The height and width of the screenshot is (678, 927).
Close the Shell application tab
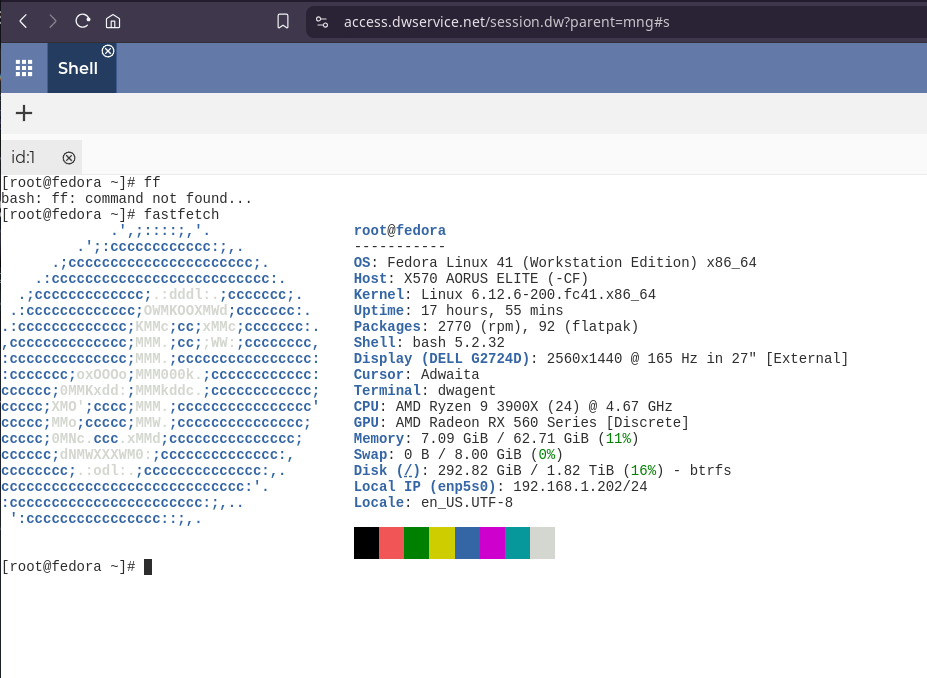tap(108, 51)
